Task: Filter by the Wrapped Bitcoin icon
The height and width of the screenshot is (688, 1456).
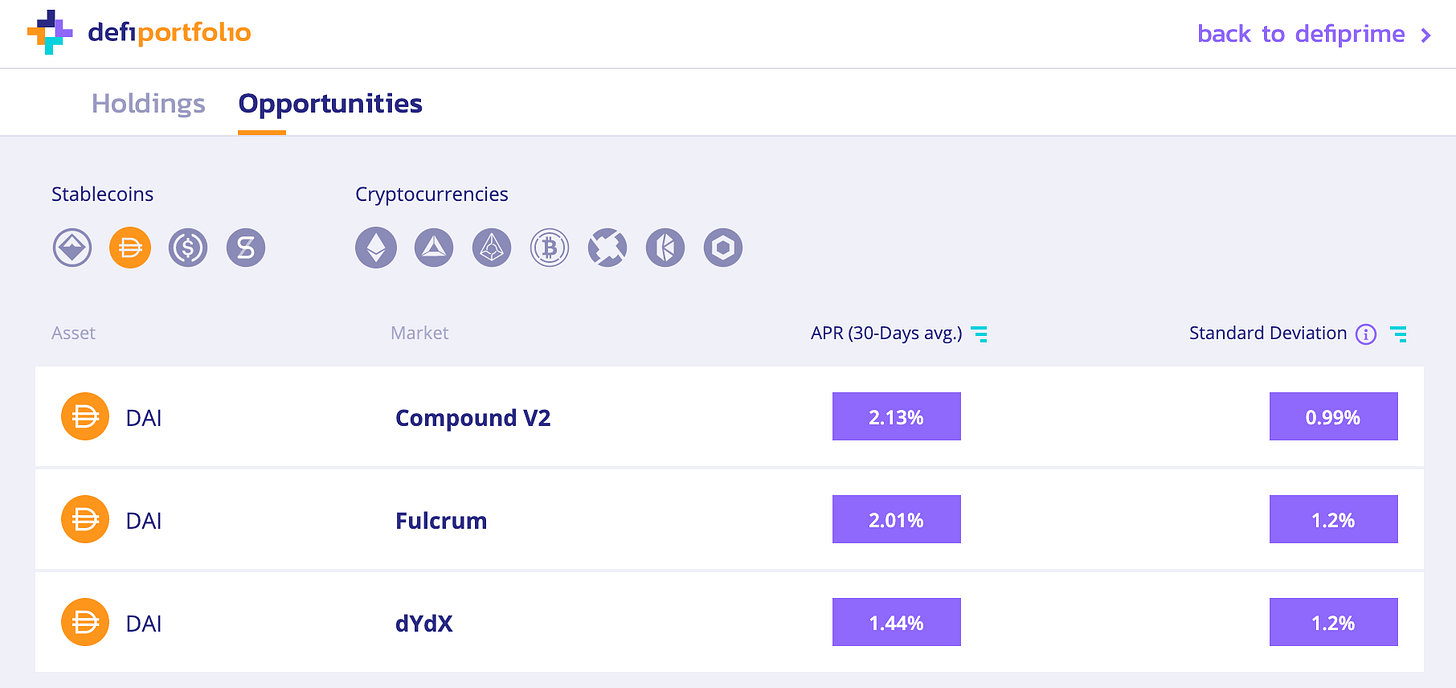Action: tap(549, 247)
